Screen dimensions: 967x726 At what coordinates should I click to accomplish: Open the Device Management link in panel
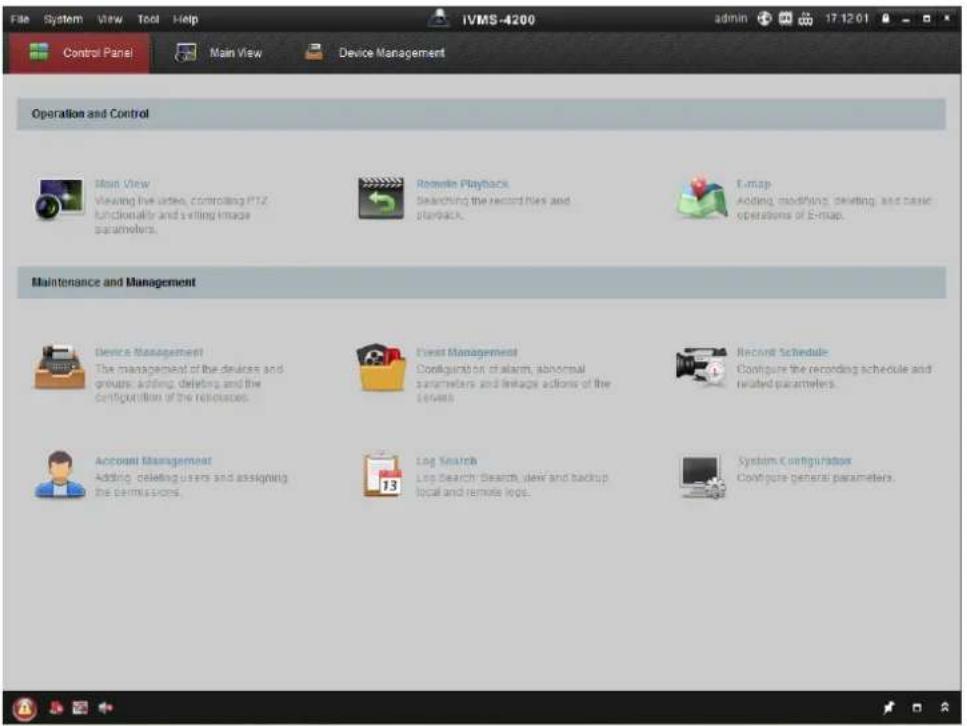point(149,352)
